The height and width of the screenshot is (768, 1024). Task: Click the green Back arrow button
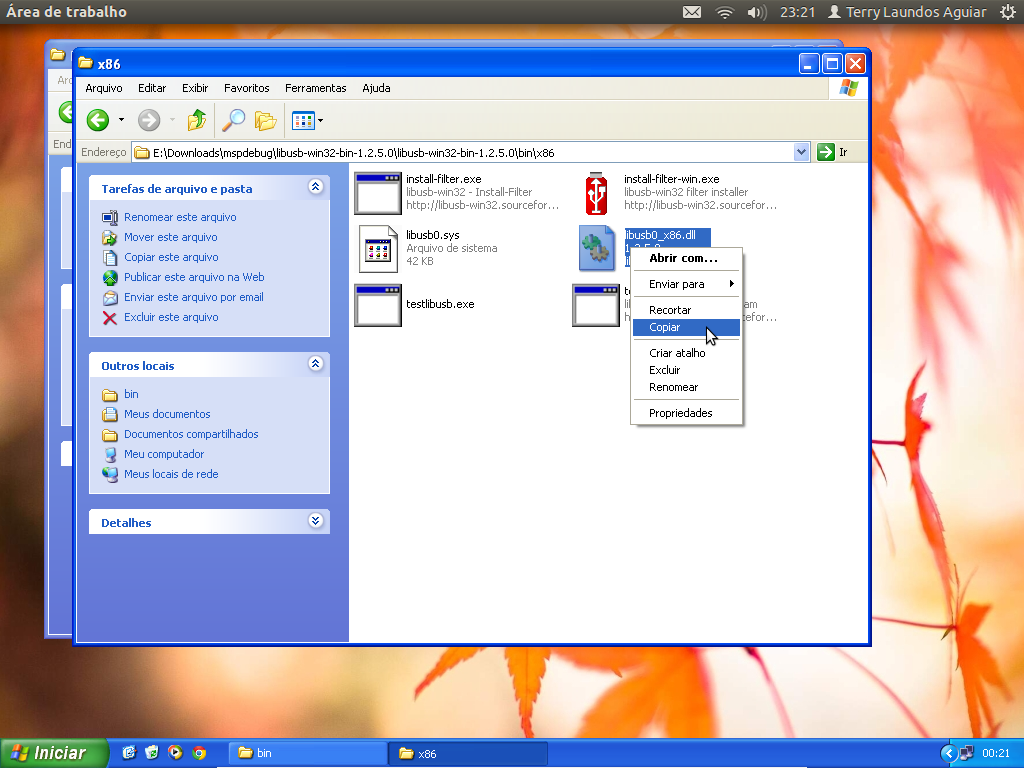98,120
